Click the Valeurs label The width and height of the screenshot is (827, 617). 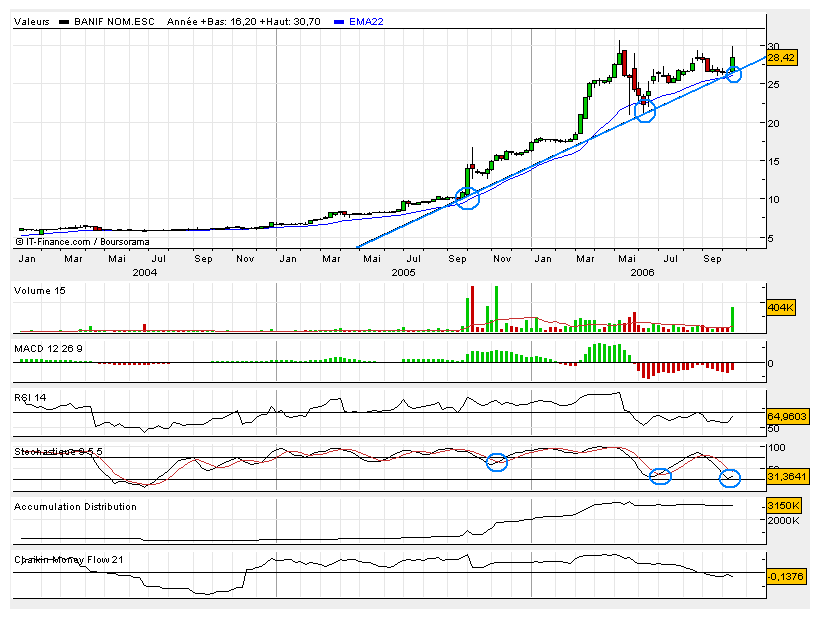pos(32,22)
